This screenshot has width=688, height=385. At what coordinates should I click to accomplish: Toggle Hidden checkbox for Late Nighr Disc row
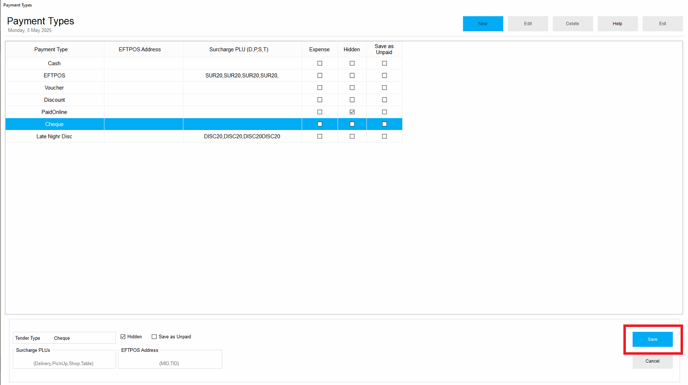coord(352,137)
